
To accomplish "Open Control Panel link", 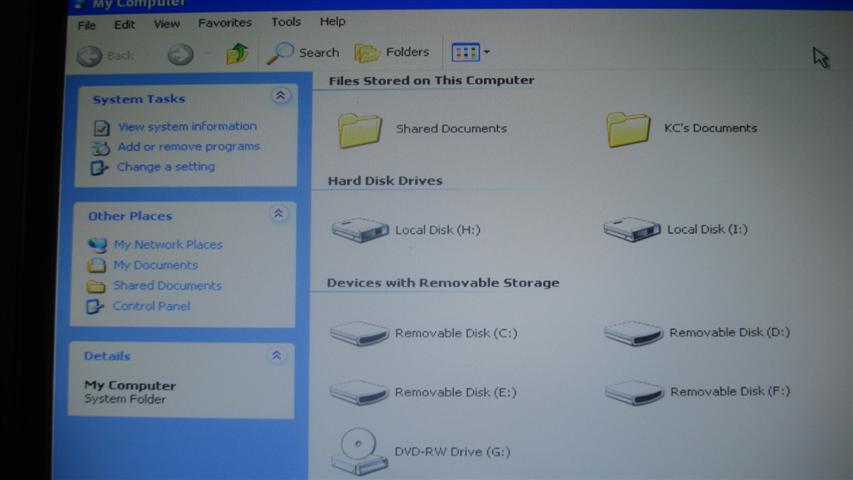I will [151, 306].
